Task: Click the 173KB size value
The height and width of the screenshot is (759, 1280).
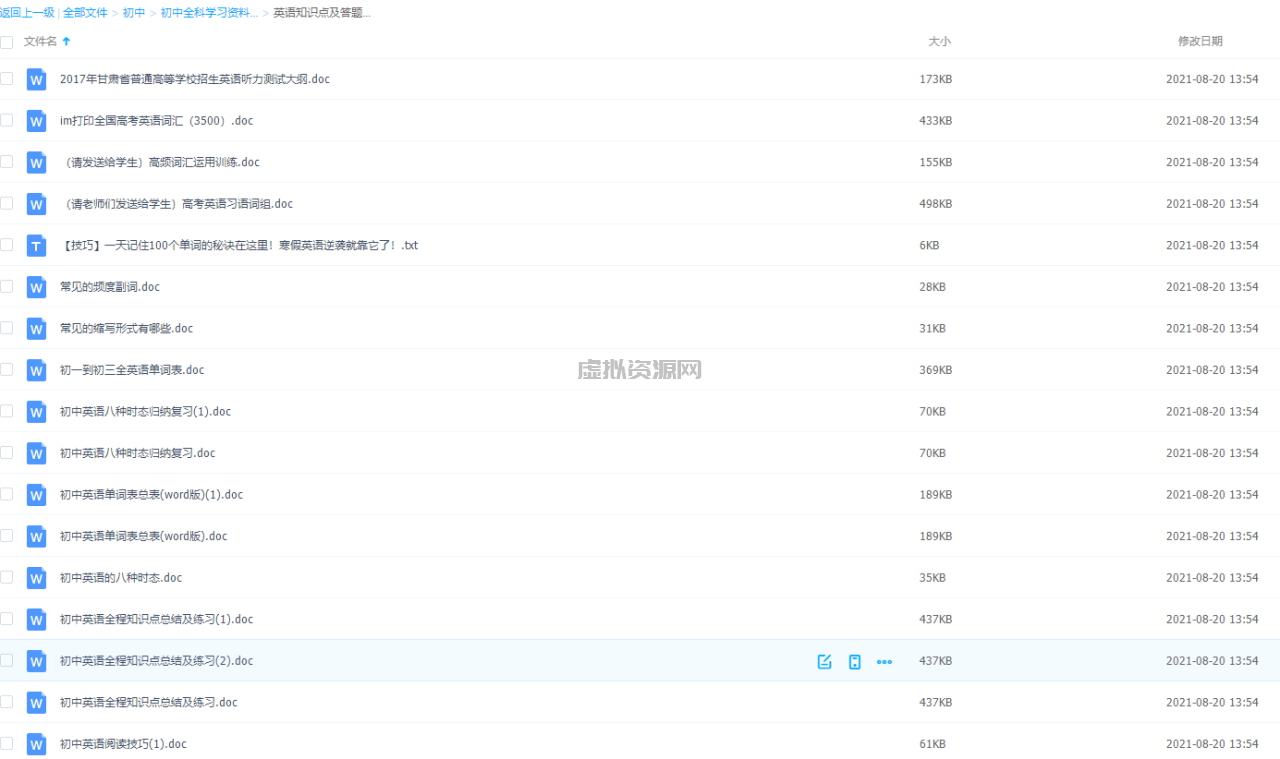Action: tap(936, 79)
